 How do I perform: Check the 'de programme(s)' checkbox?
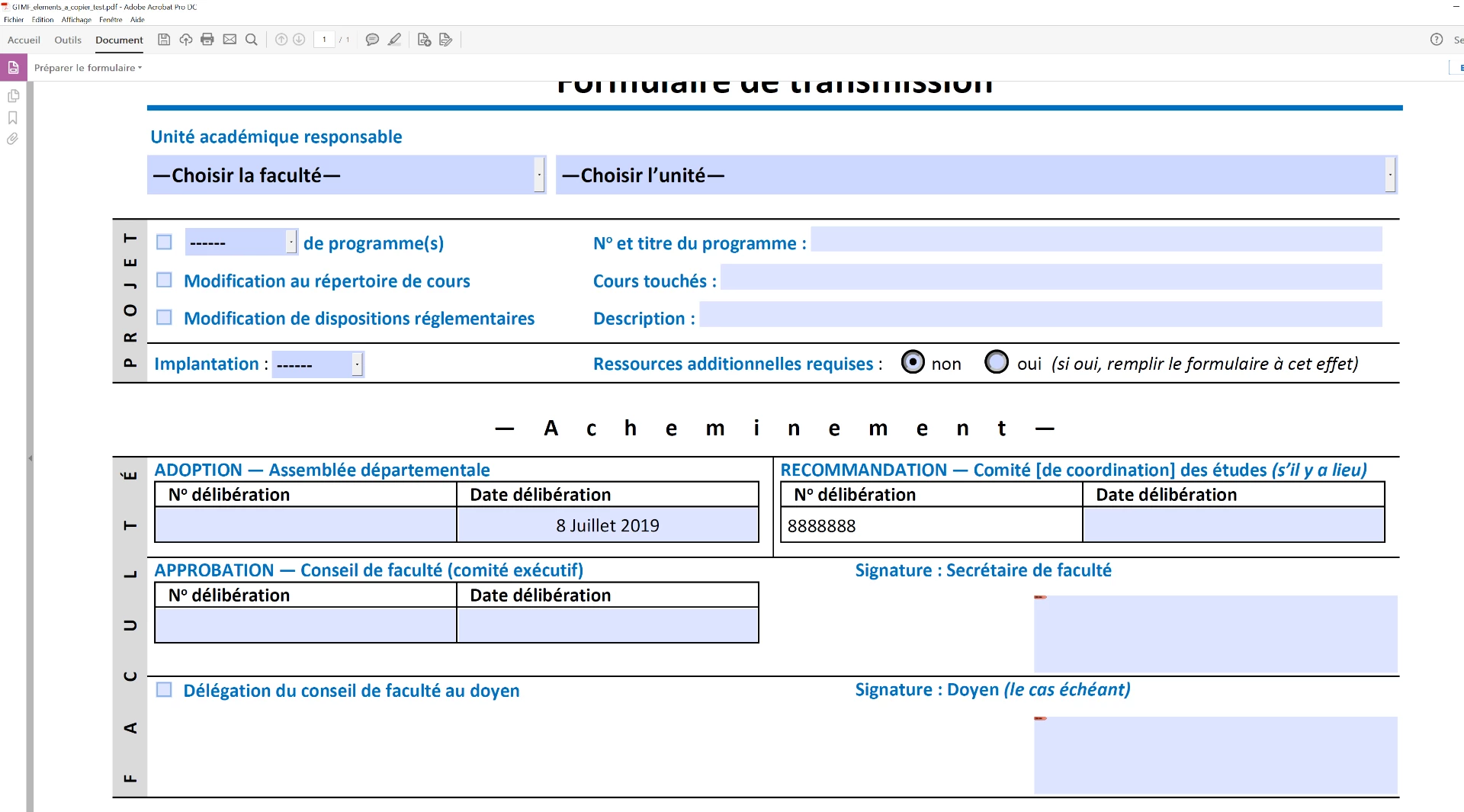pos(164,242)
